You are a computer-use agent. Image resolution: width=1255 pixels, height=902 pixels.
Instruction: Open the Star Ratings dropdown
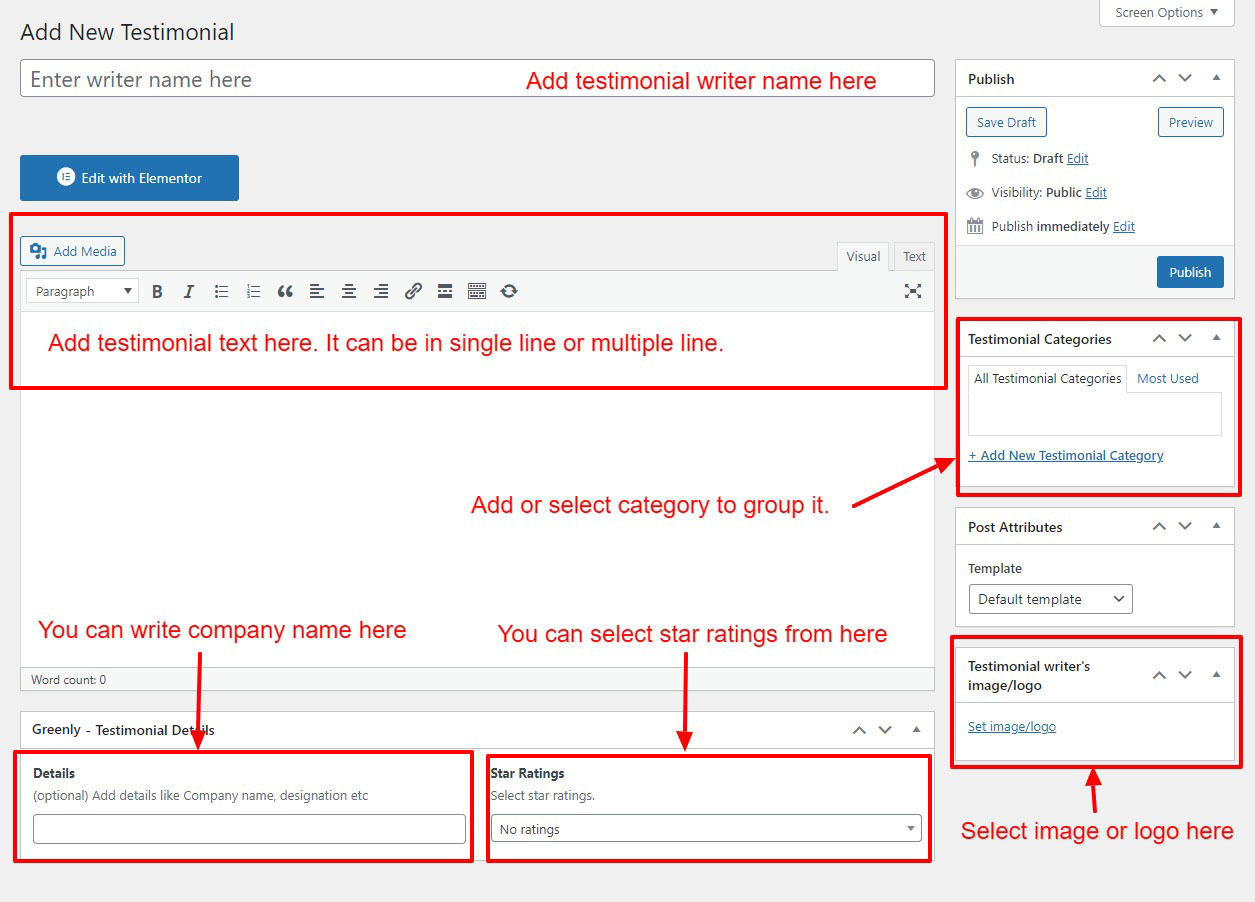pyautogui.click(x=706, y=829)
